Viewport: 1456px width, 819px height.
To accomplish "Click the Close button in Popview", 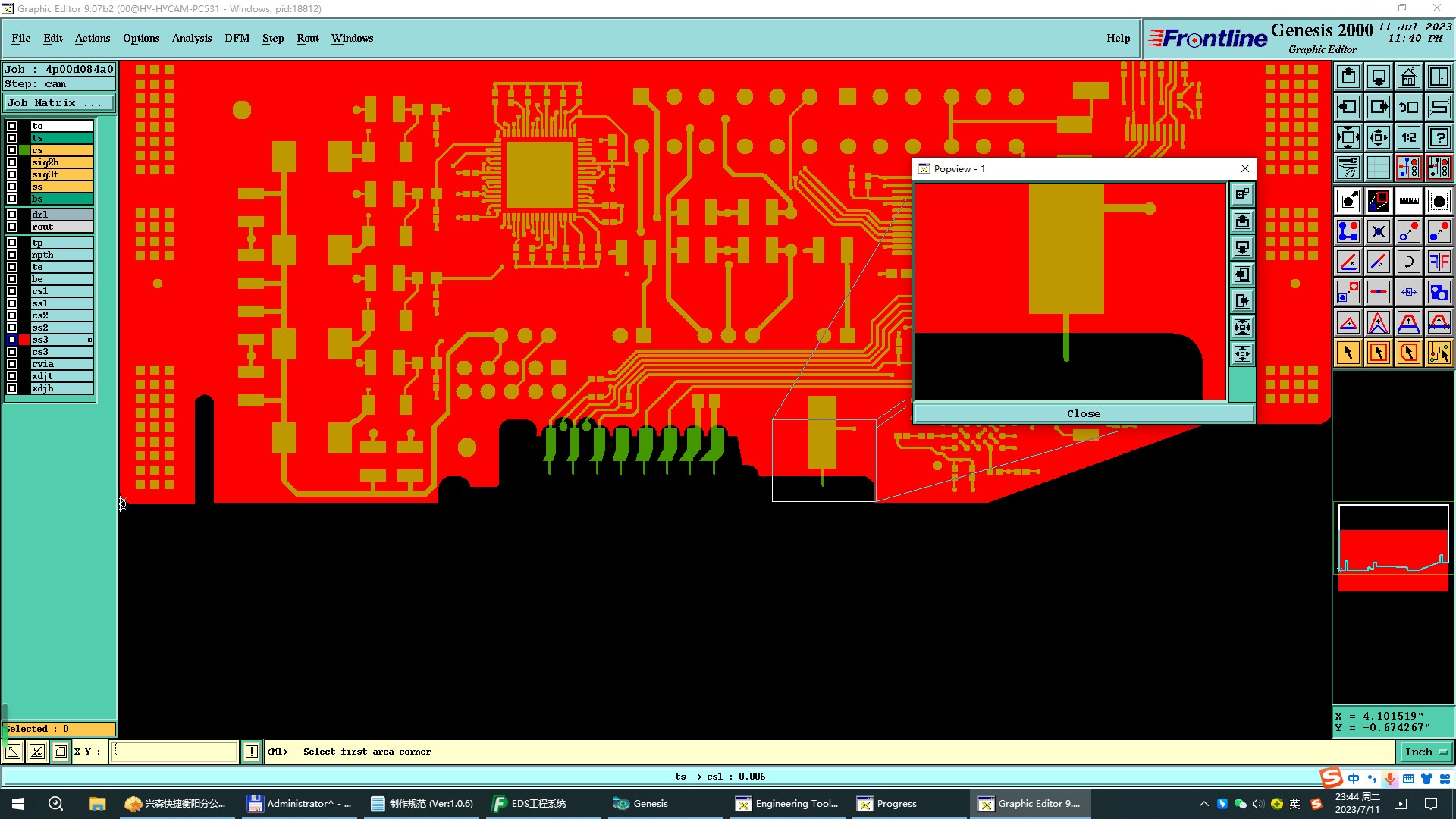I will pyautogui.click(x=1083, y=413).
